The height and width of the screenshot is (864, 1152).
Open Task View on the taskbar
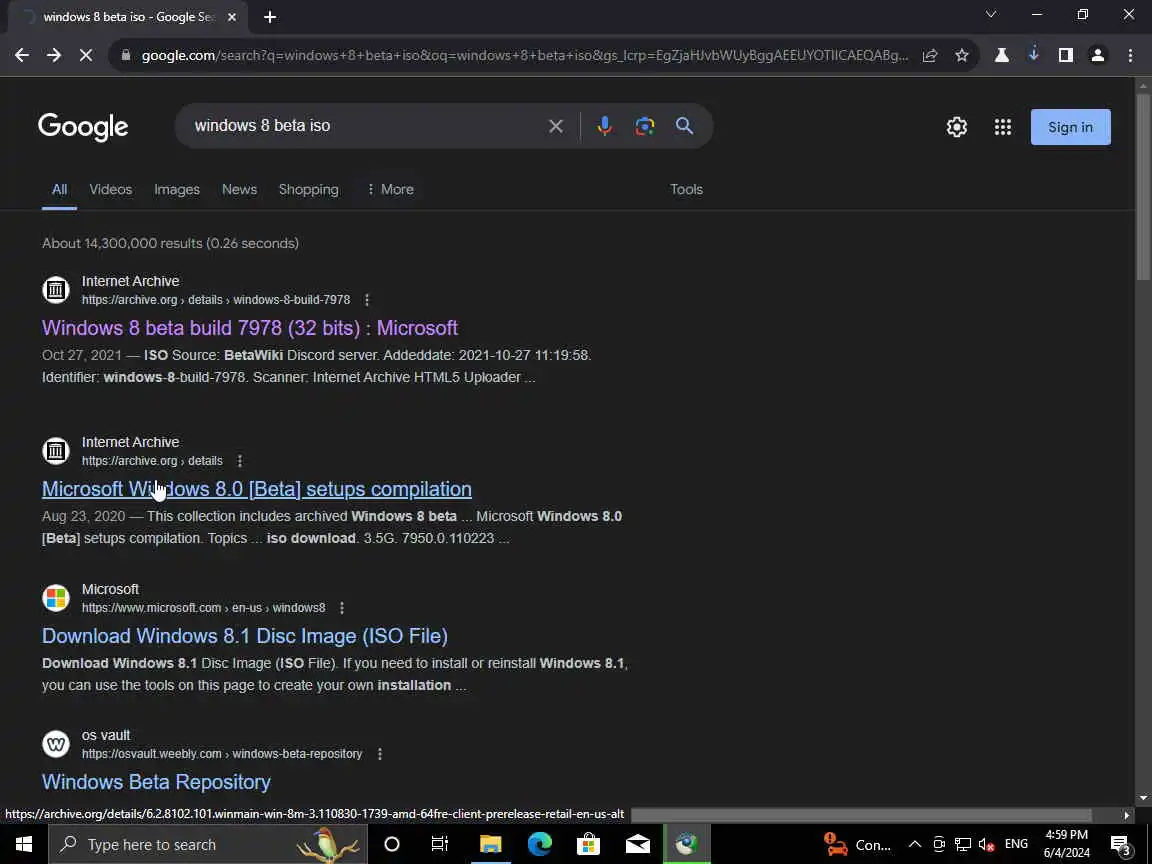click(439, 844)
